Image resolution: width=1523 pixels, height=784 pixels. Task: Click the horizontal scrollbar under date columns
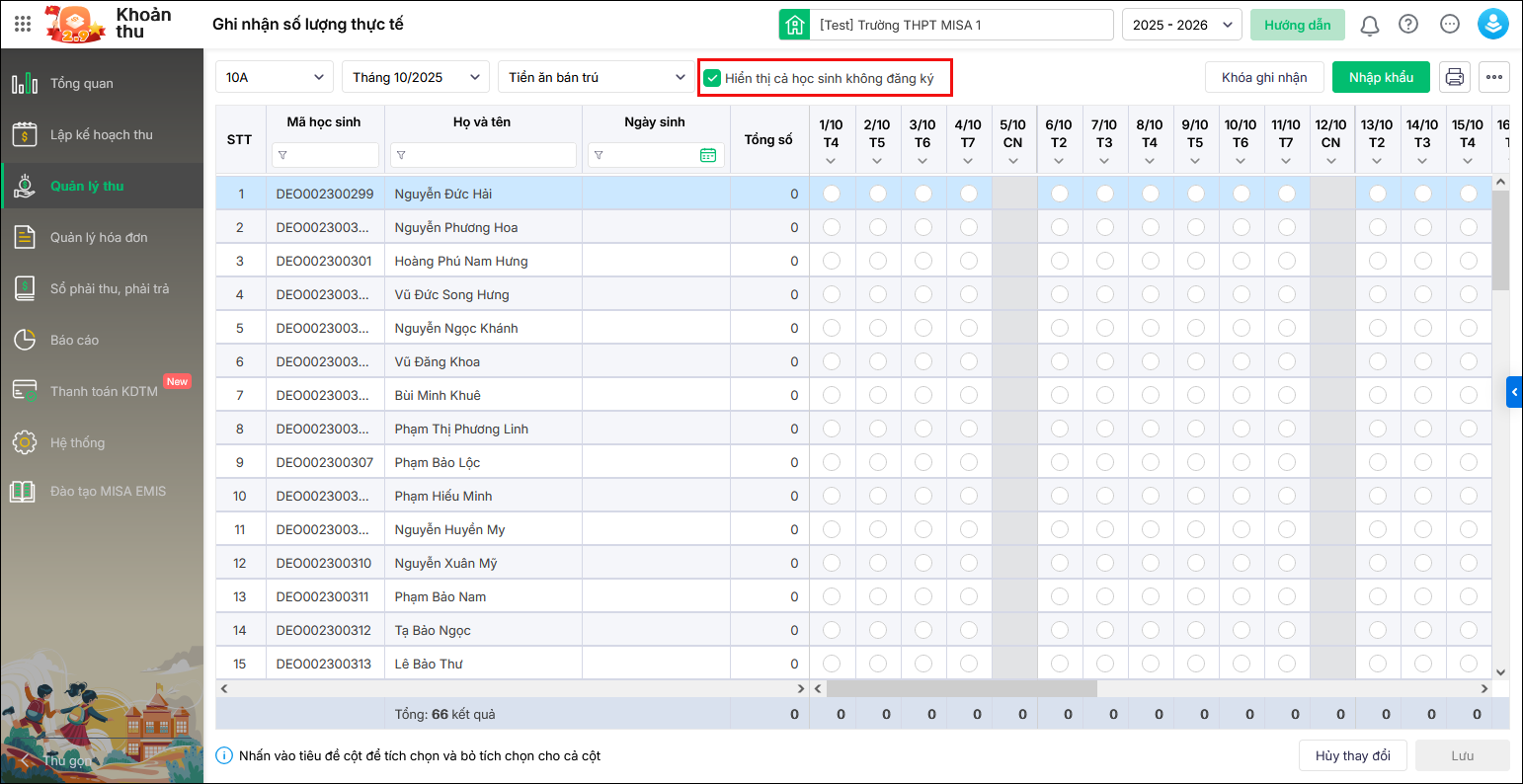[x=961, y=688]
